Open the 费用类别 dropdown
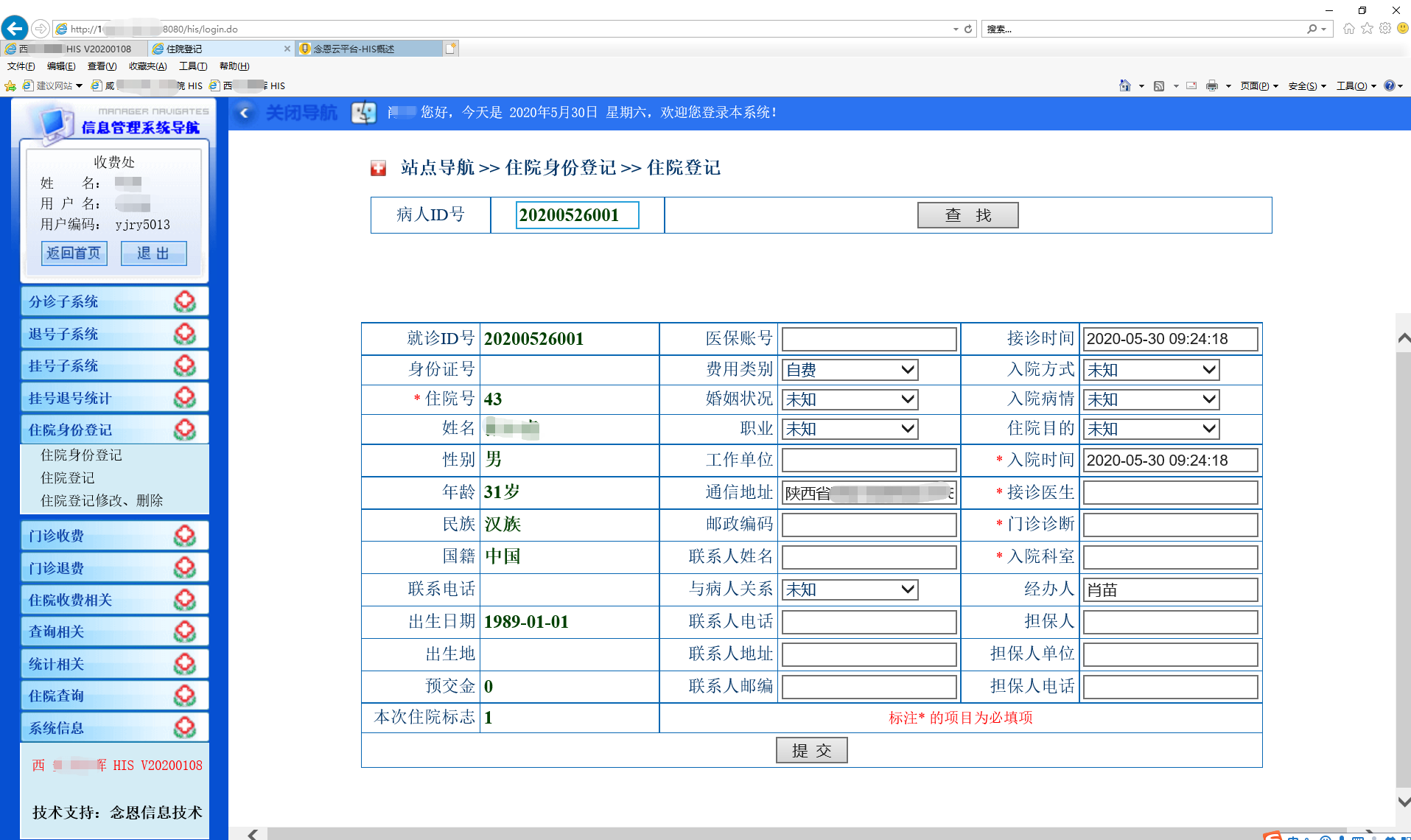Image resolution: width=1411 pixels, height=840 pixels. click(850, 370)
